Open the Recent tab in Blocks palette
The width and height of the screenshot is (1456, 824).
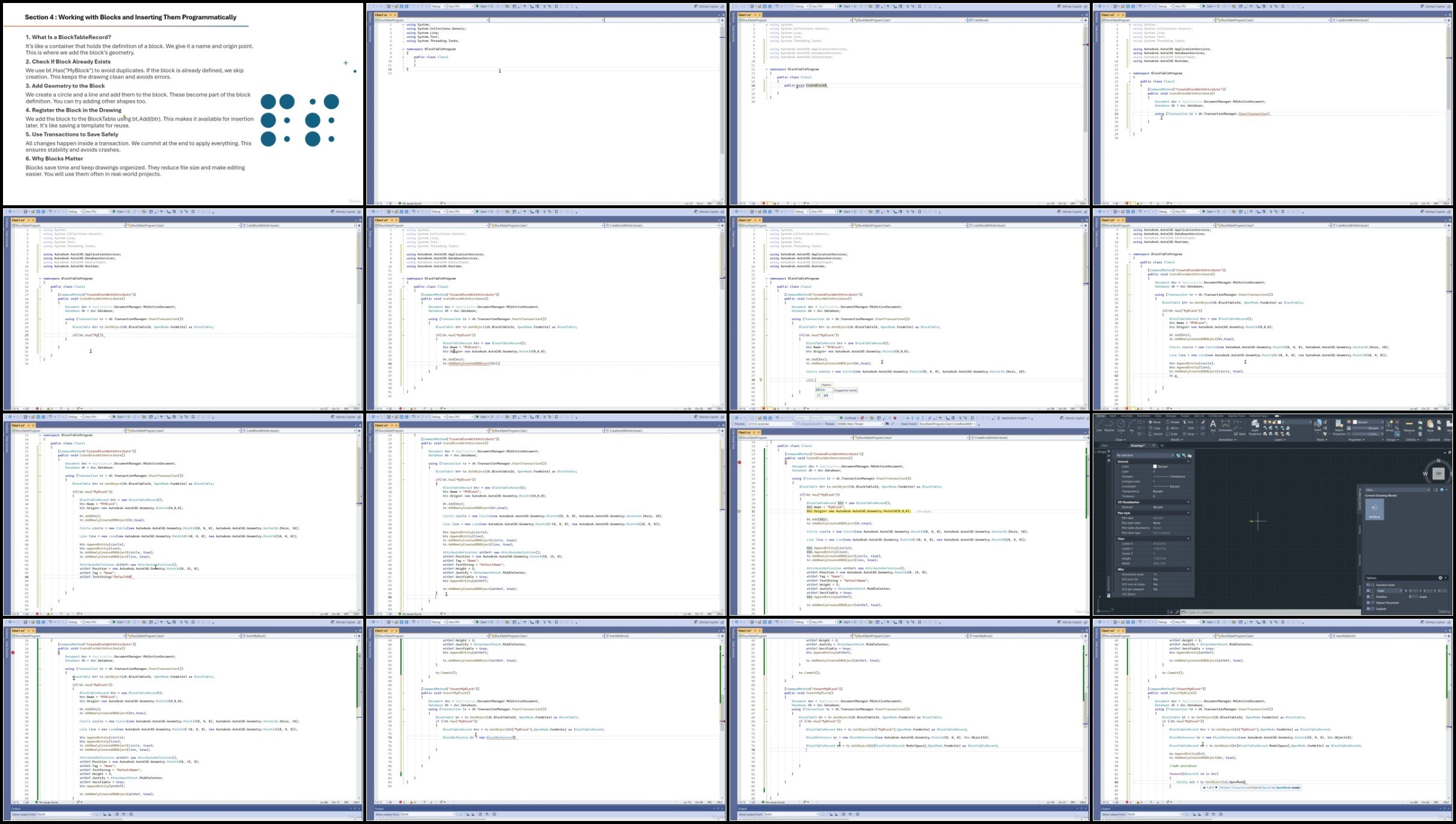(1360, 529)
